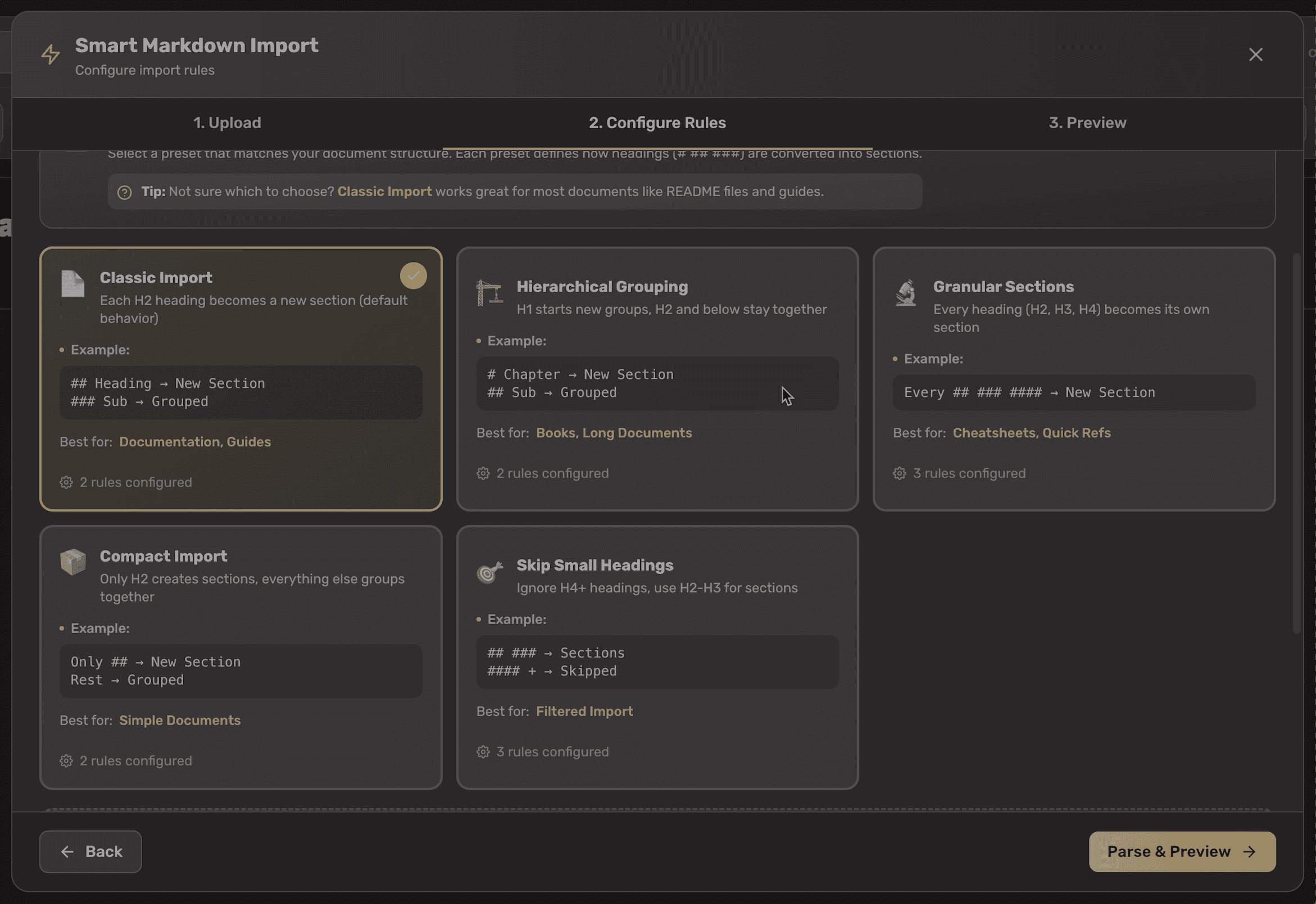Click the Classic Import document icon
Screen dimensions: 1316x904
pos(72,284)
